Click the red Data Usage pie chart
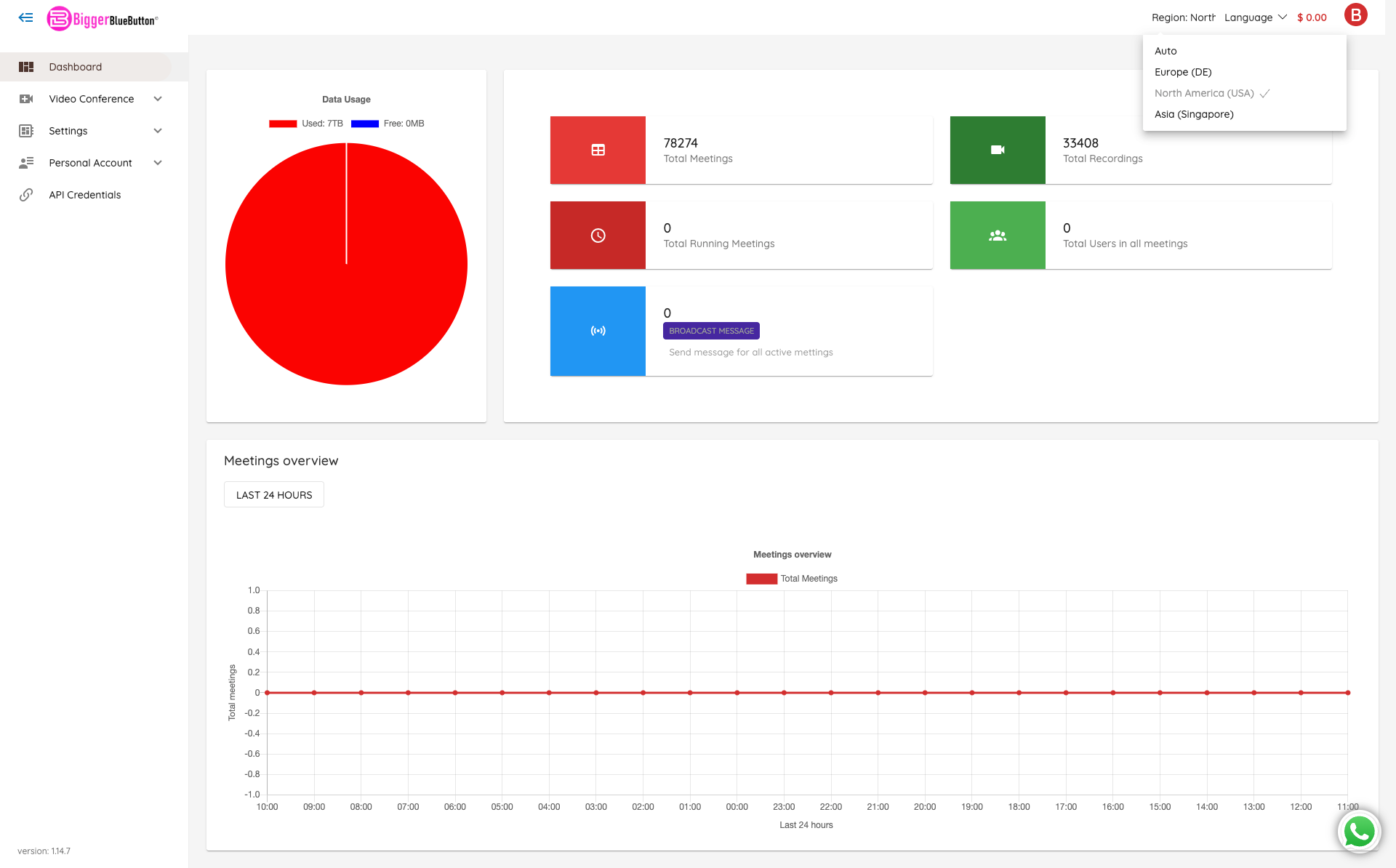This screenshot has height=868, width=1396. pos(346,264)
